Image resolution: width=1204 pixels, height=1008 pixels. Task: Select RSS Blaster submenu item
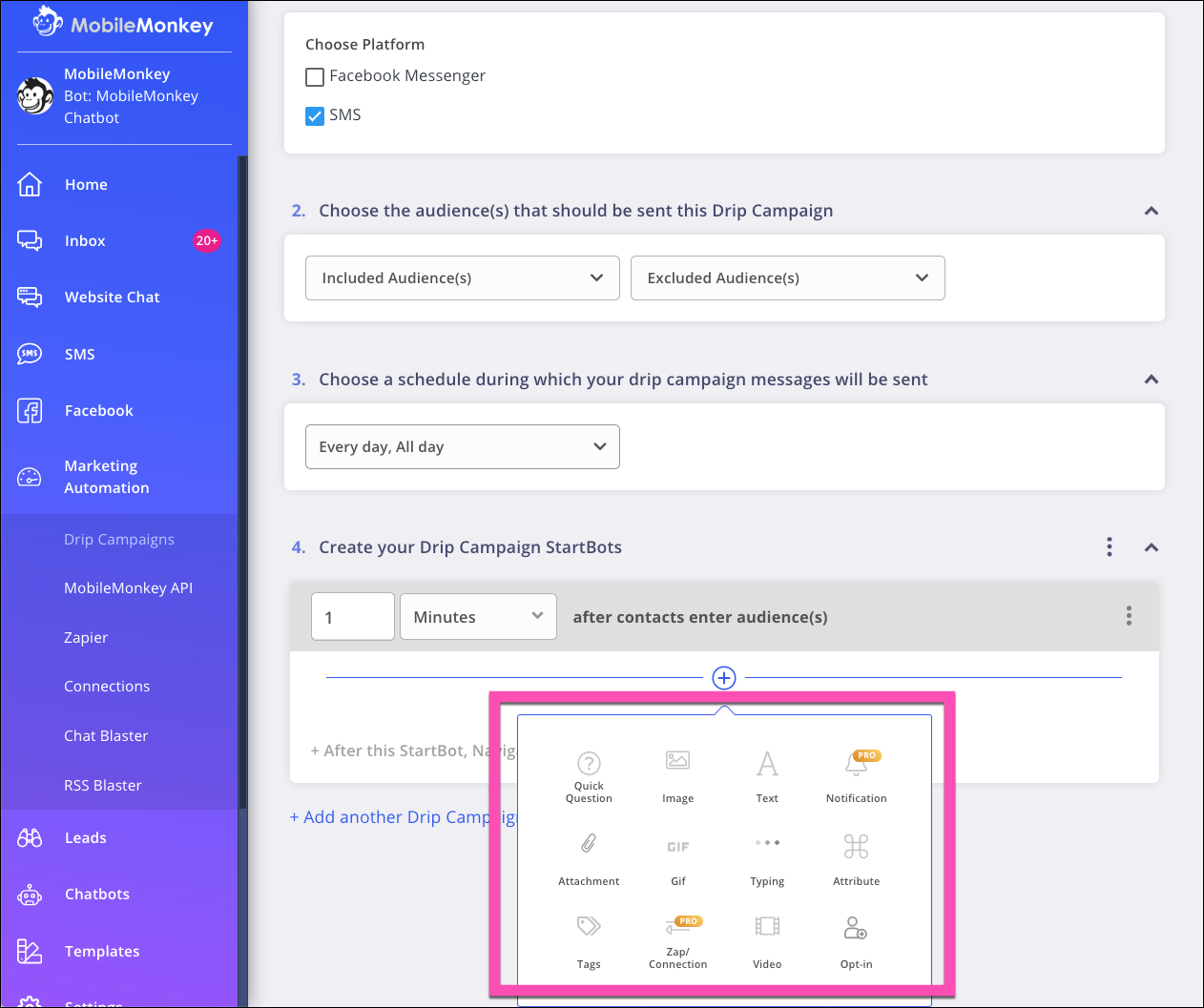(x=103, y=786)
